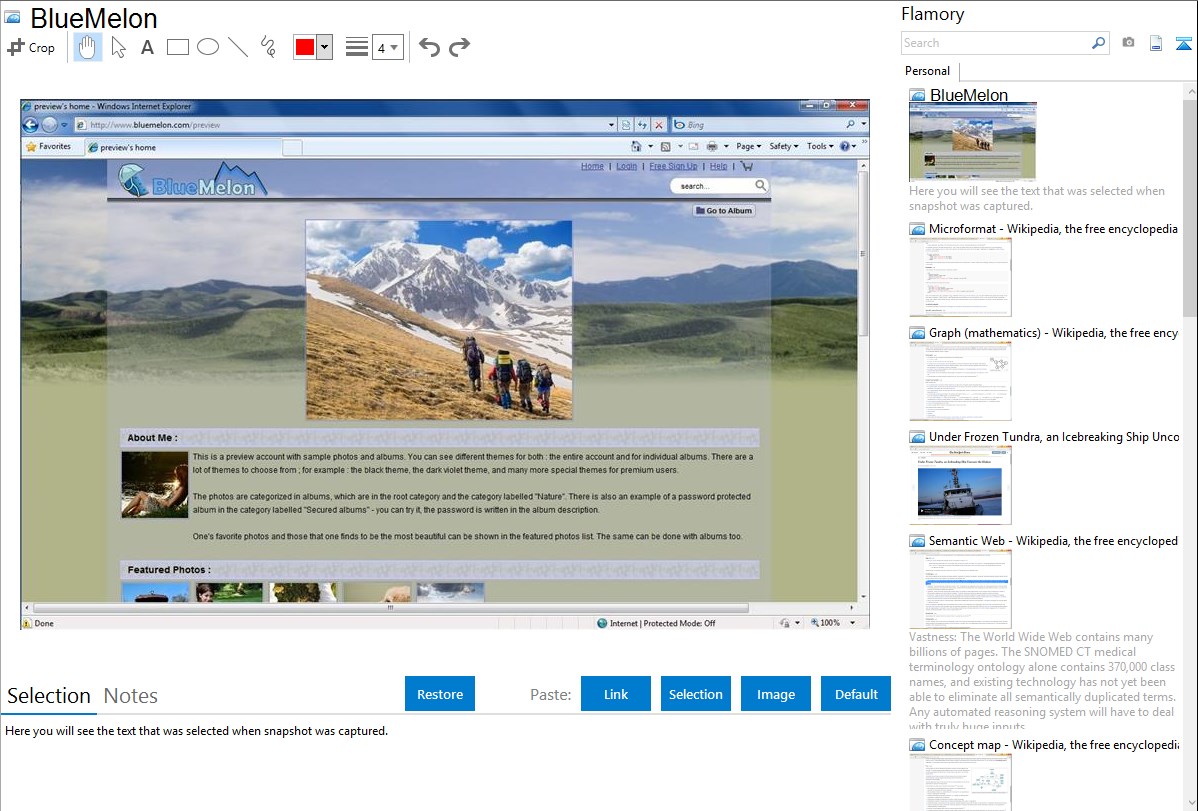This screenshot has width=1198, height=811.
Task: Click the blue upload icon in Flamory
Action: pyautogui.click(x=1183, y=43)
